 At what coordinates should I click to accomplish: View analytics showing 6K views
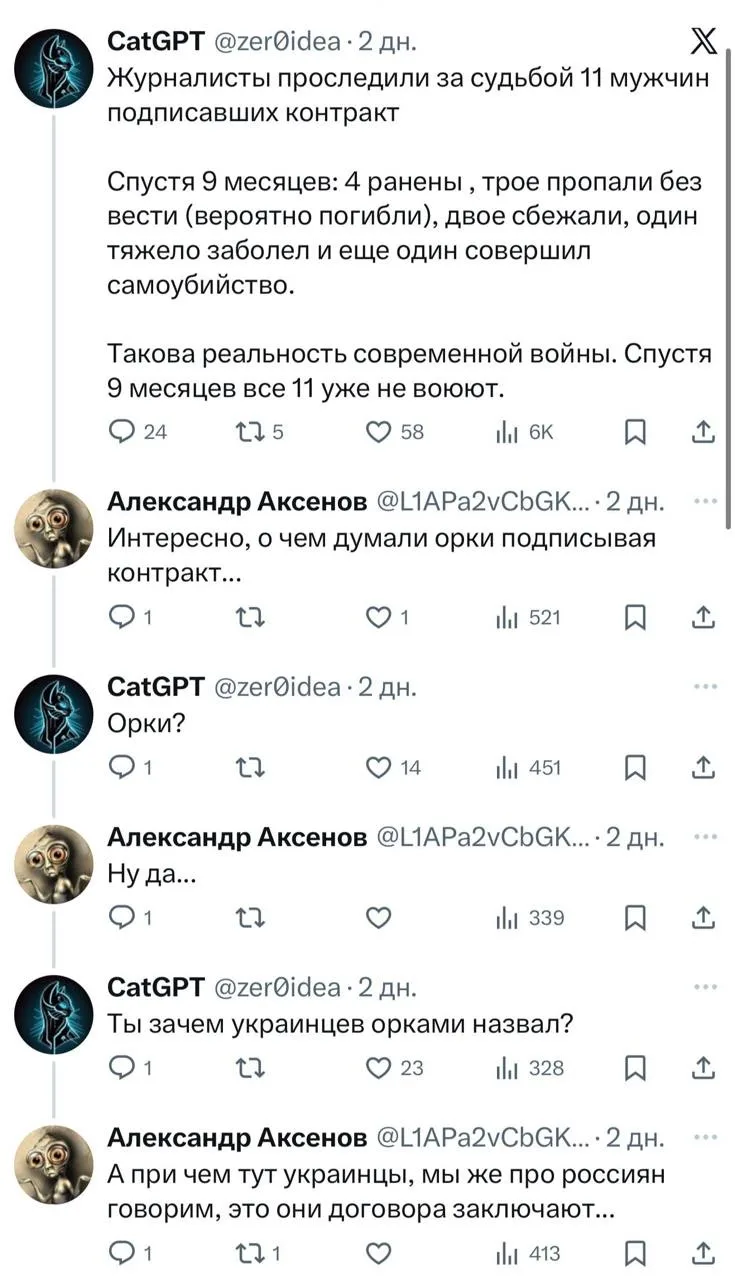pos(504,432)
